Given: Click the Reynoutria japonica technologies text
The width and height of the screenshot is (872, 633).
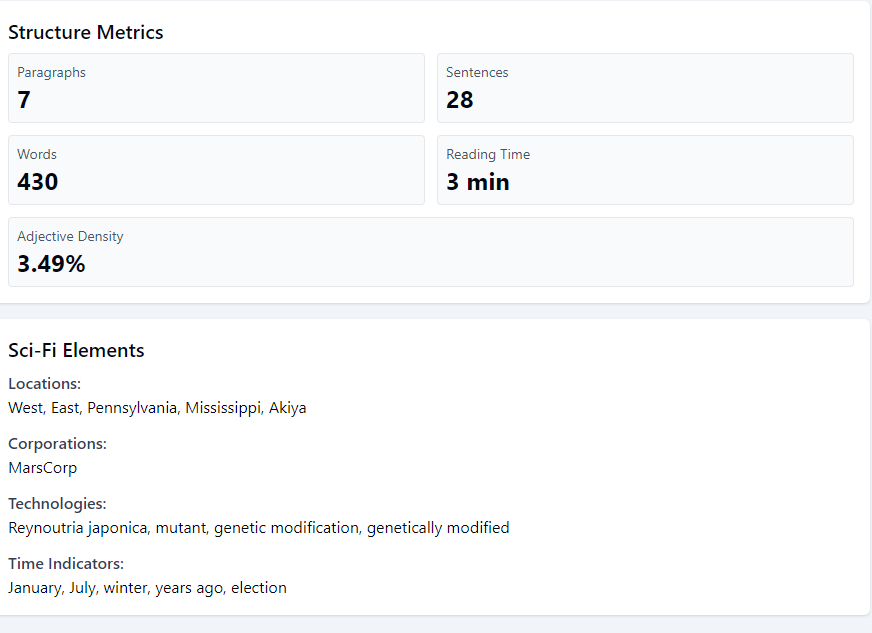Looking at the screenshot, I should (258, 528).
